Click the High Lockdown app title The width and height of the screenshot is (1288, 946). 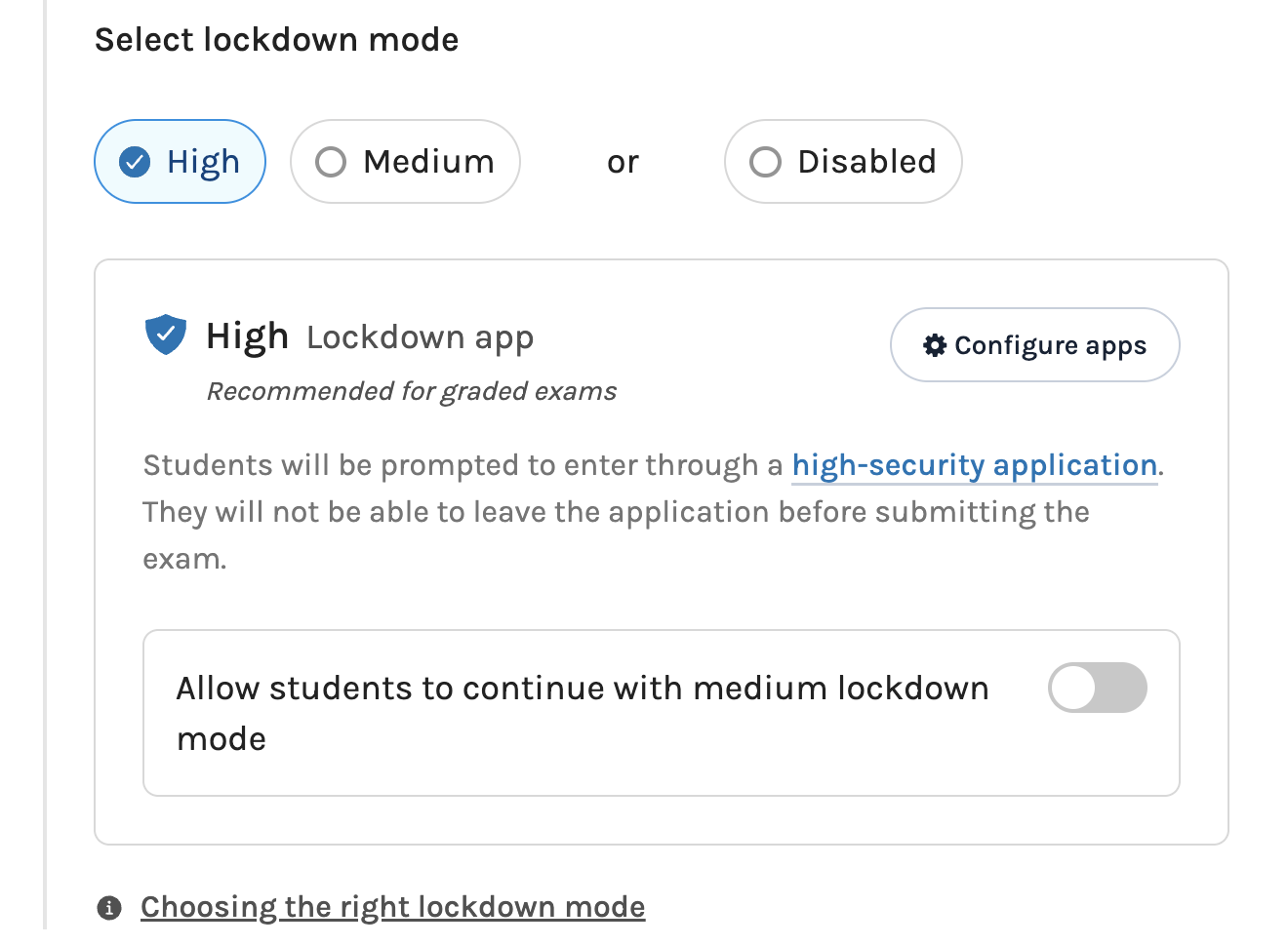370,336
